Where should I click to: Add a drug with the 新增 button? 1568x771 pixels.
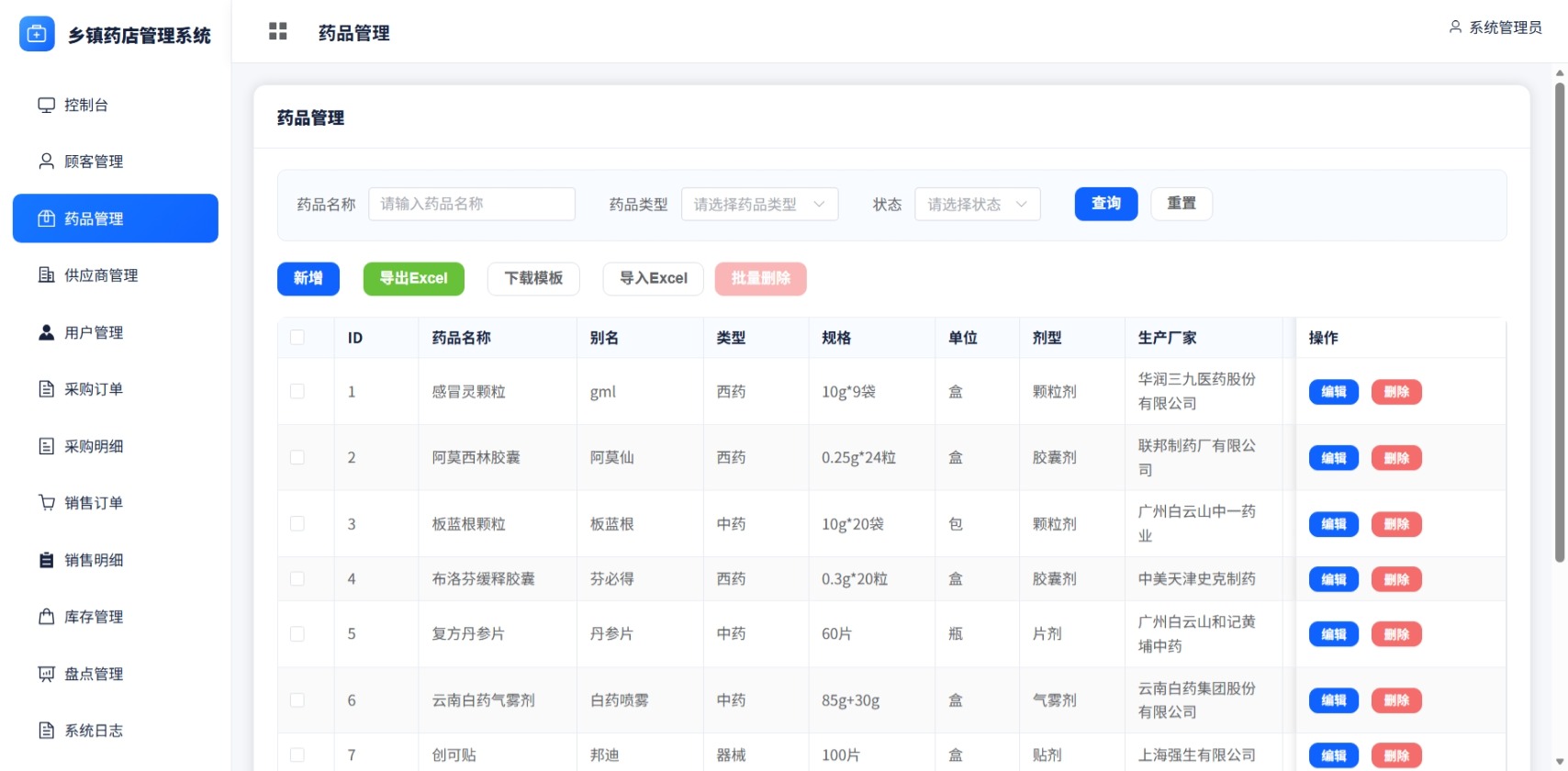308,279
